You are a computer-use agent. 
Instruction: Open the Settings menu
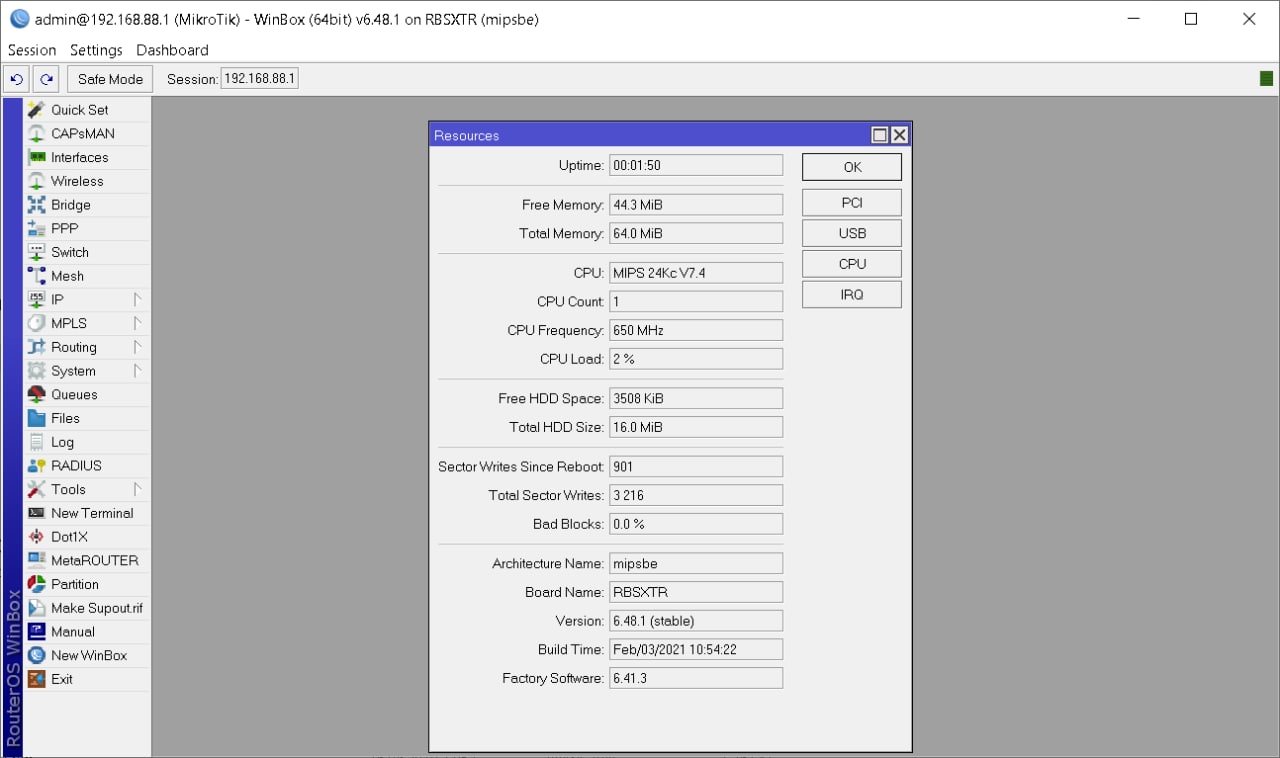click(x=96, y=50)
